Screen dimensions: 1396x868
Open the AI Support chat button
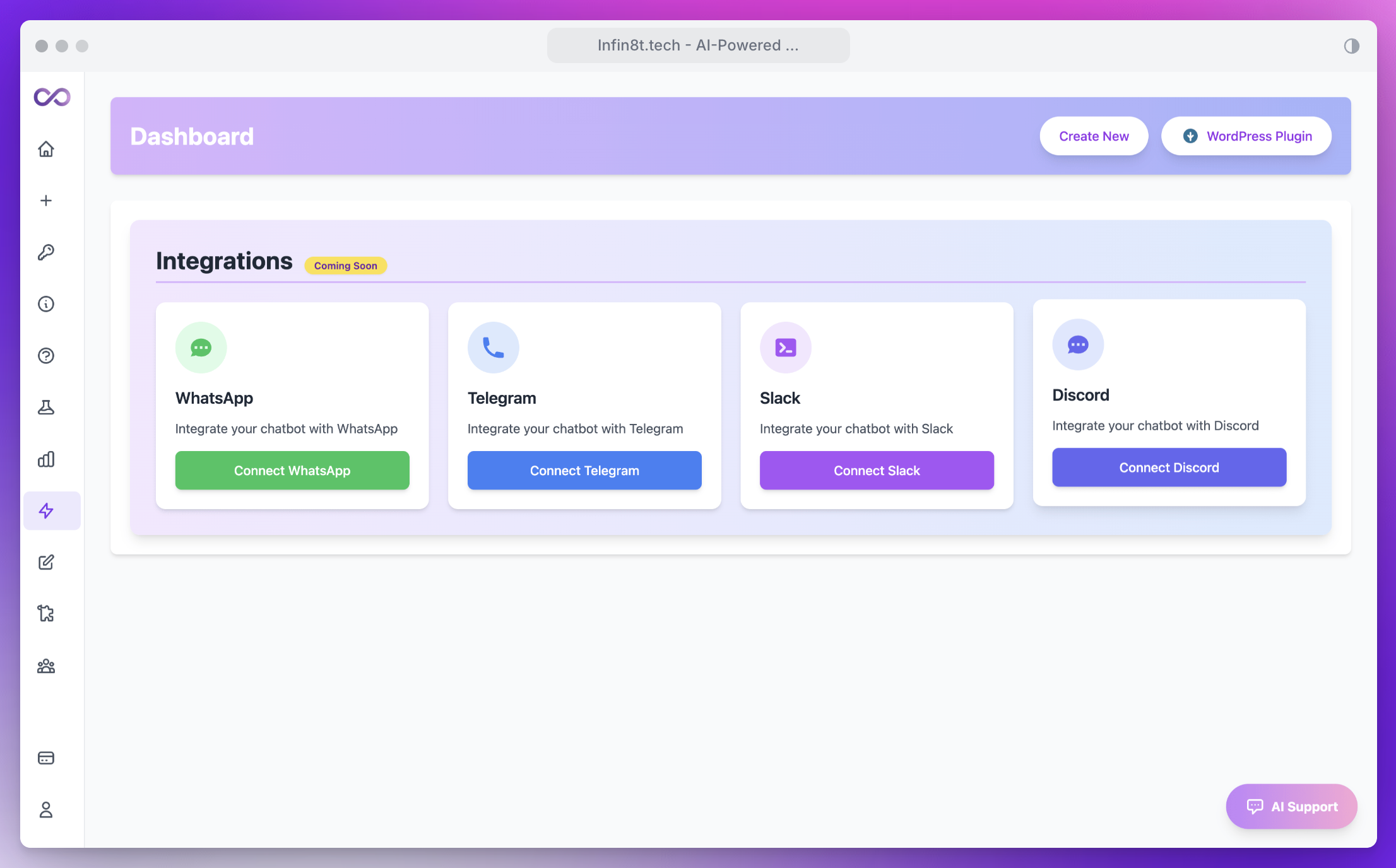1291,806
